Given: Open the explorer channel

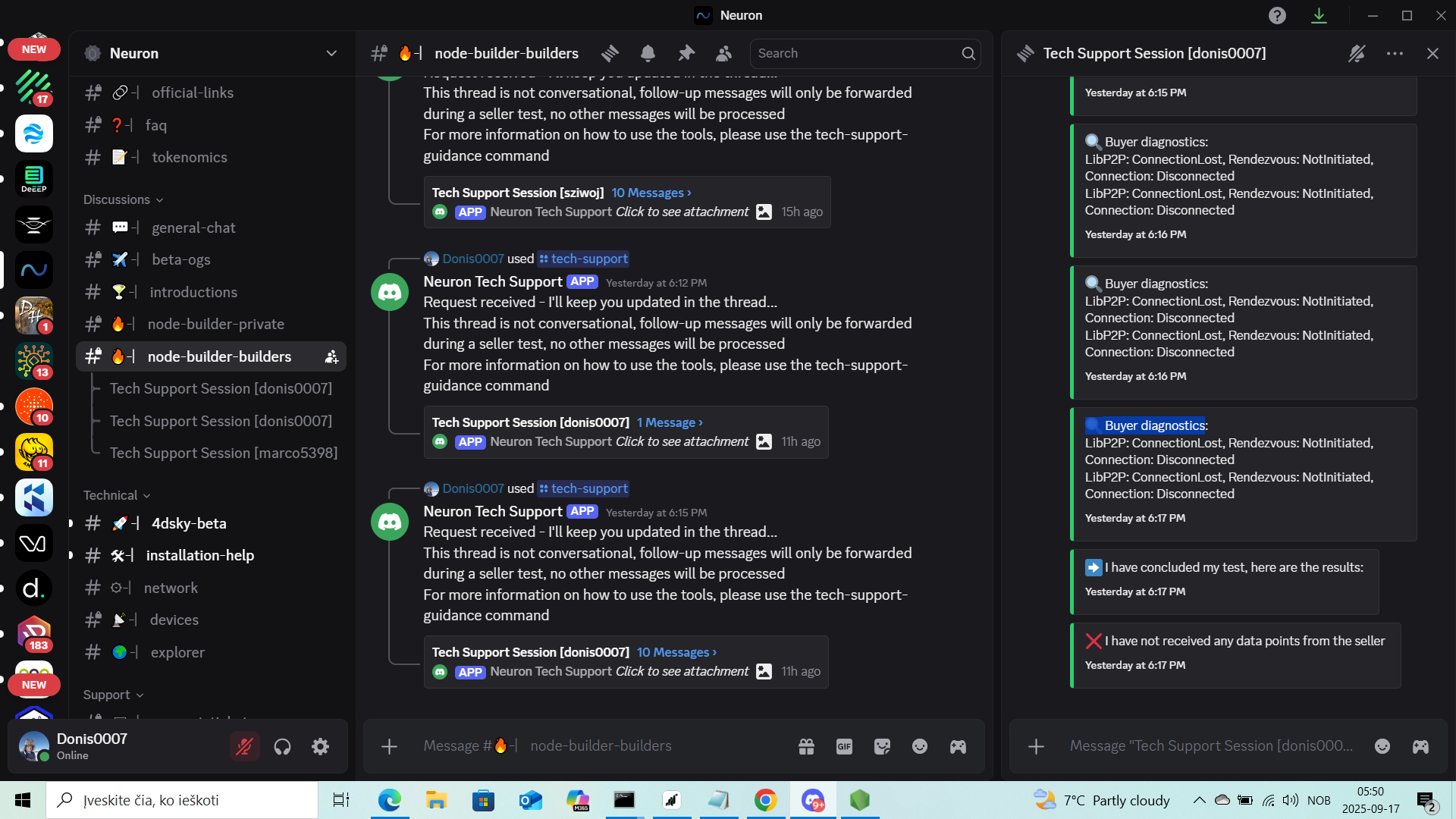Looking at the screenshot, I should point(211,652).
